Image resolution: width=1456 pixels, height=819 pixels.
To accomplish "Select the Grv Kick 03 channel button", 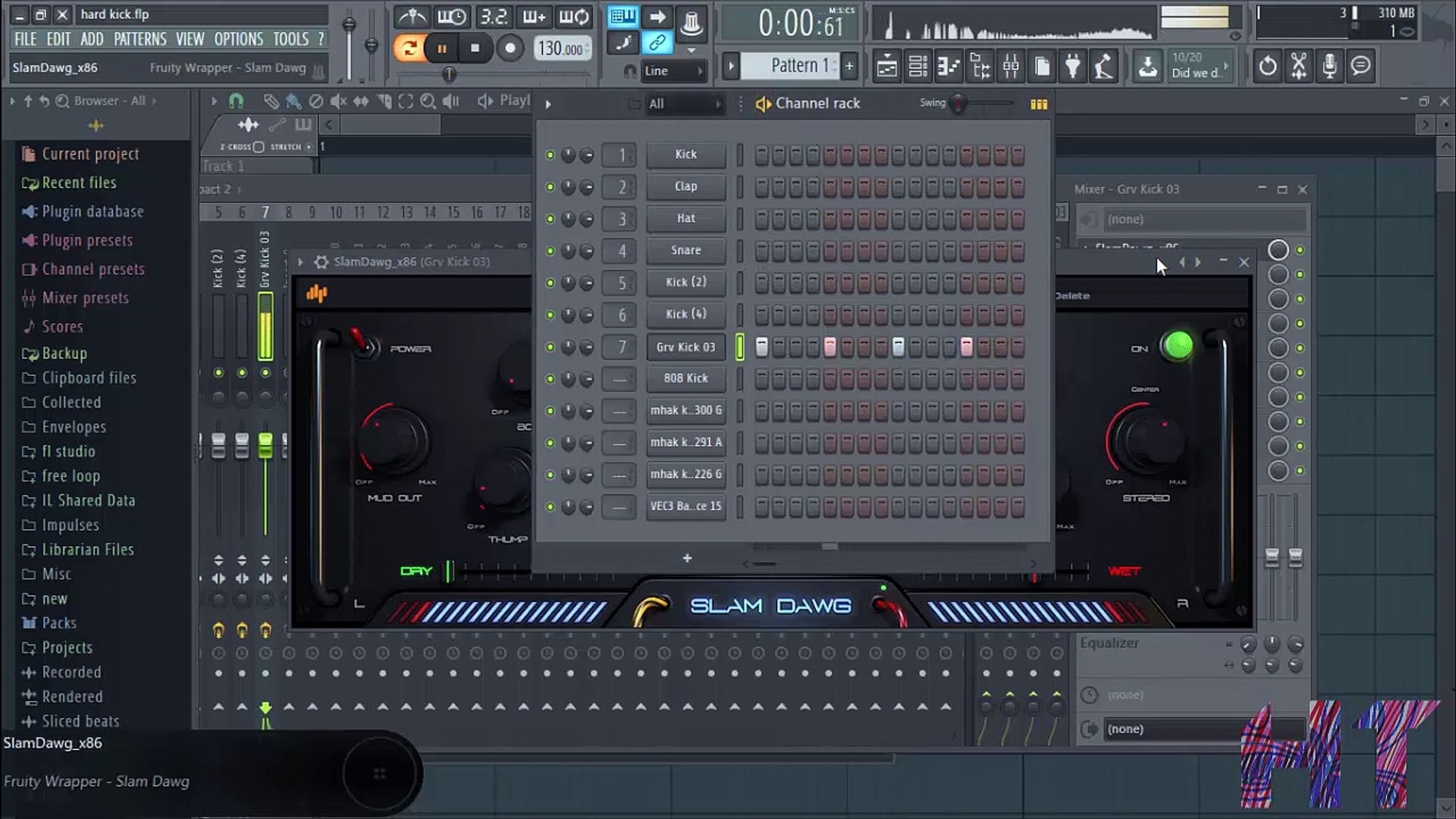I will [x=686, y=347].
